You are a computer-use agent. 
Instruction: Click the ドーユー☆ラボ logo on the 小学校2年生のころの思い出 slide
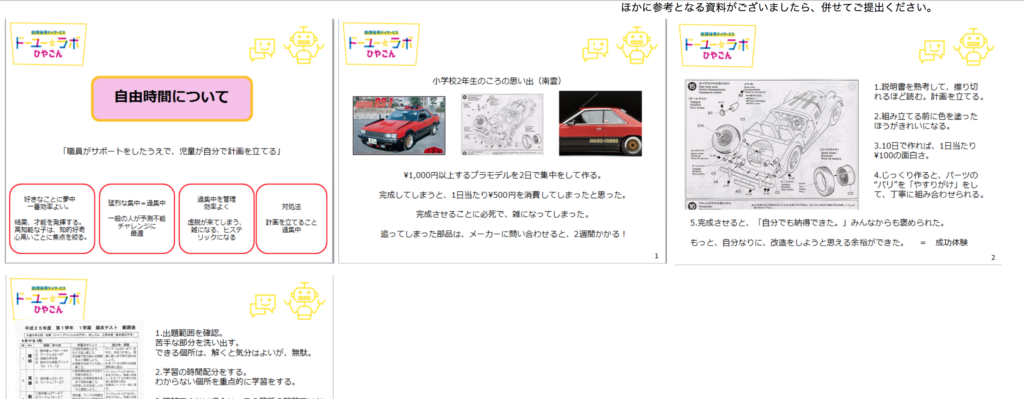pos(381,44)
